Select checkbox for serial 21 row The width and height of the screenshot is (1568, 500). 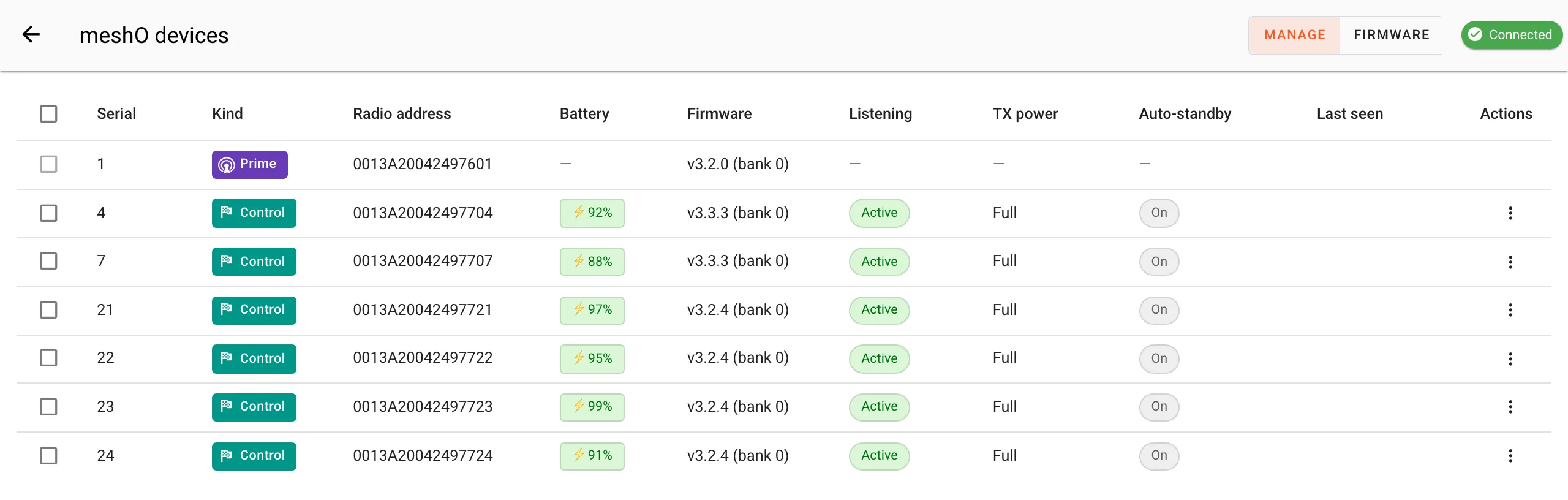(x=48, y=309)
